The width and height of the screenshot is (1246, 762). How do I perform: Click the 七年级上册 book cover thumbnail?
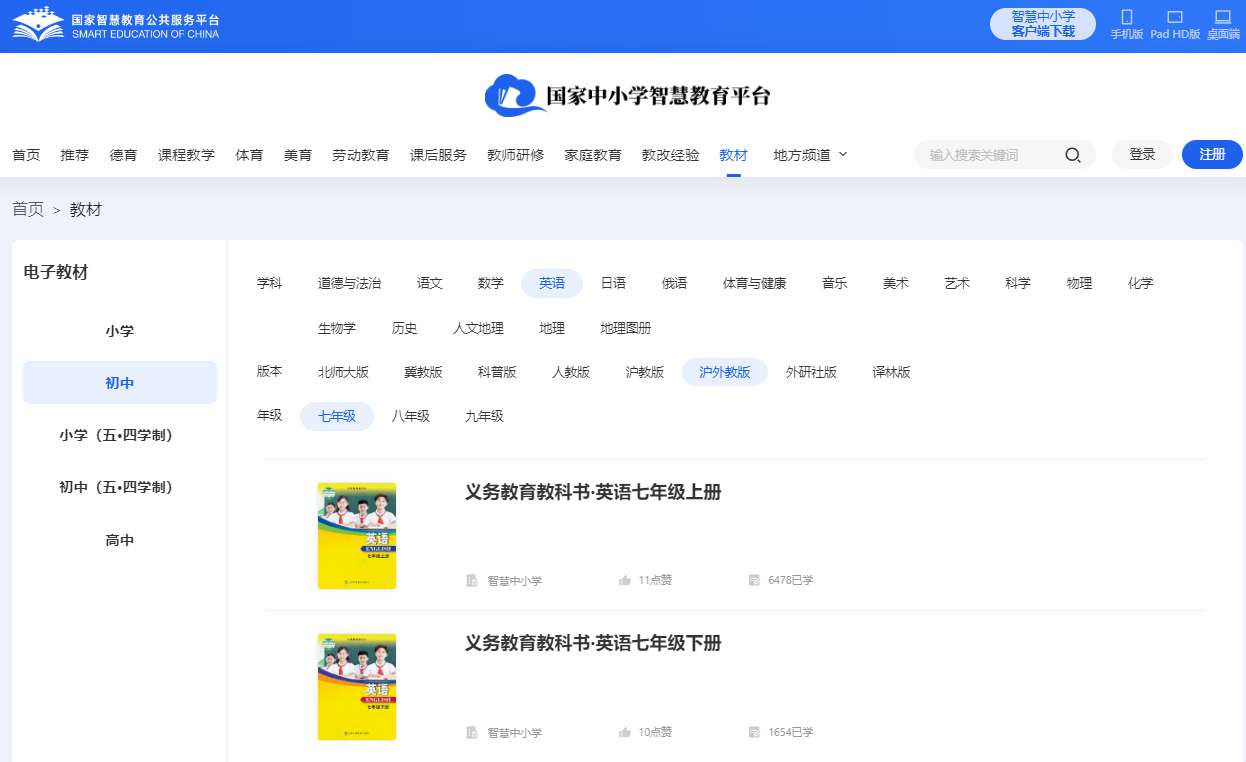click(357, 536)
